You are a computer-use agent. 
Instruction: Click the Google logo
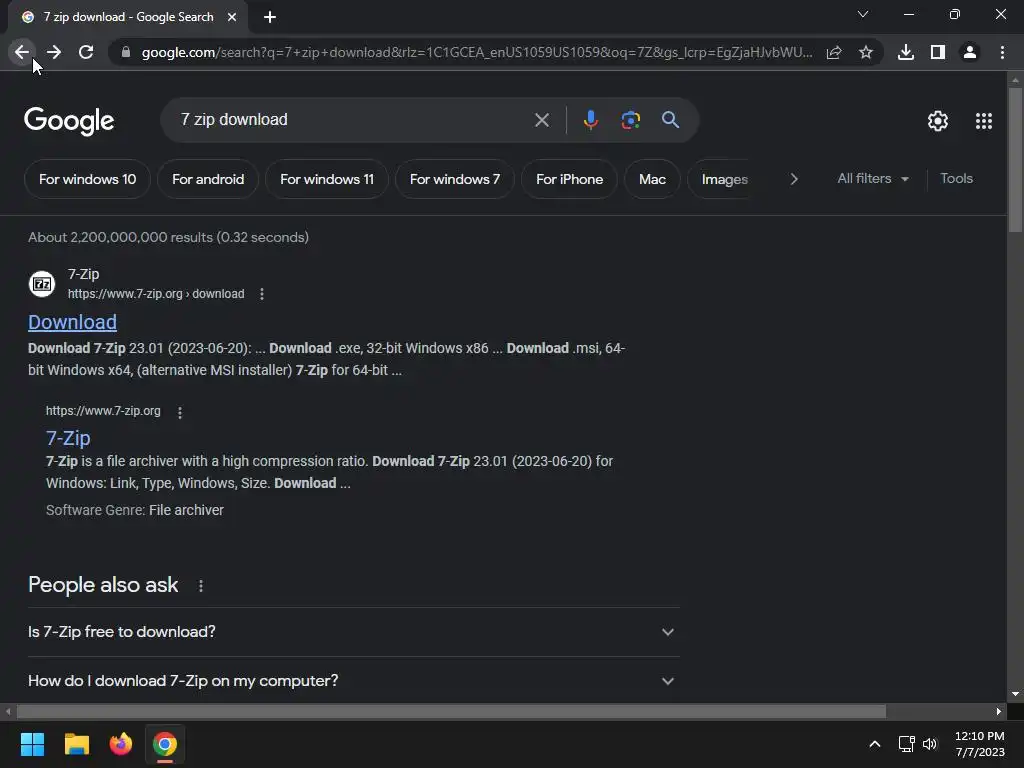69,121
